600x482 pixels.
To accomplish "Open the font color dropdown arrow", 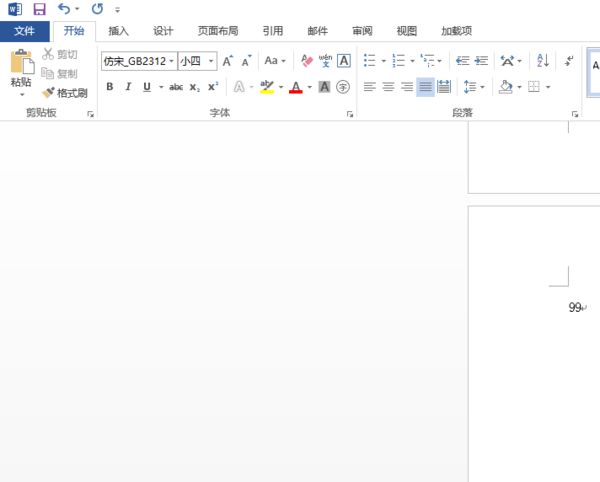I will pyautogui.click(x=309, y=87).
